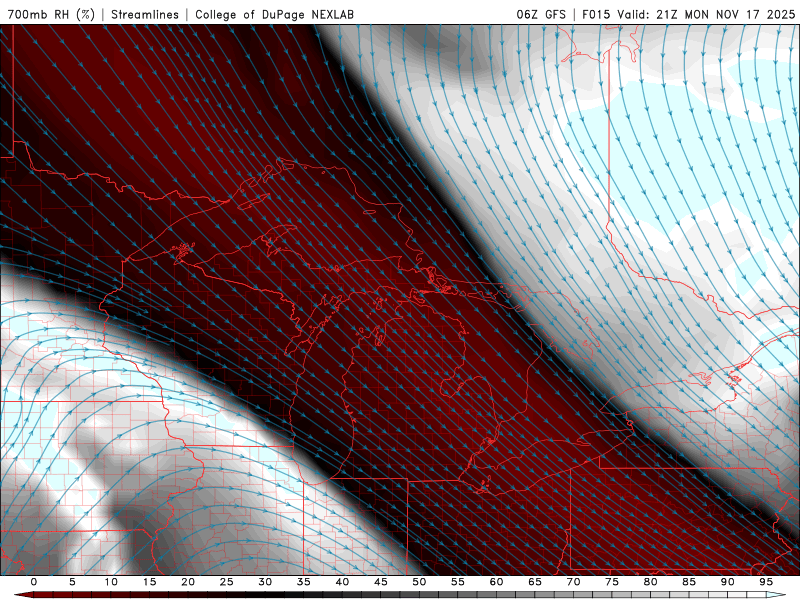Click the colorbar label "10"
Screen dimensions: 800x600
[x=111, y=582]
